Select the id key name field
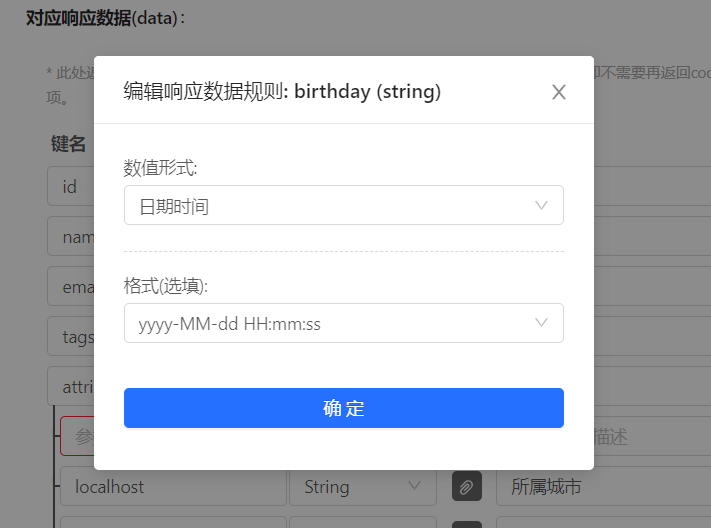Image resolution: width=711 pixels, height=528 pixels. point(71,186)
